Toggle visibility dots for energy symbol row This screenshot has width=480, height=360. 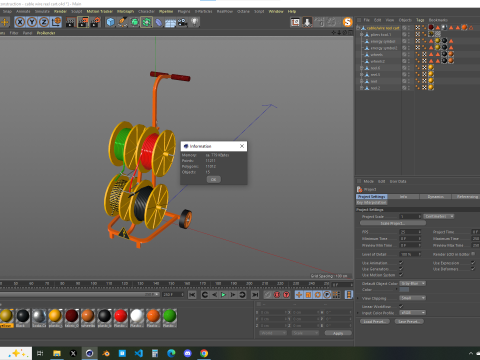click(409, 41)
